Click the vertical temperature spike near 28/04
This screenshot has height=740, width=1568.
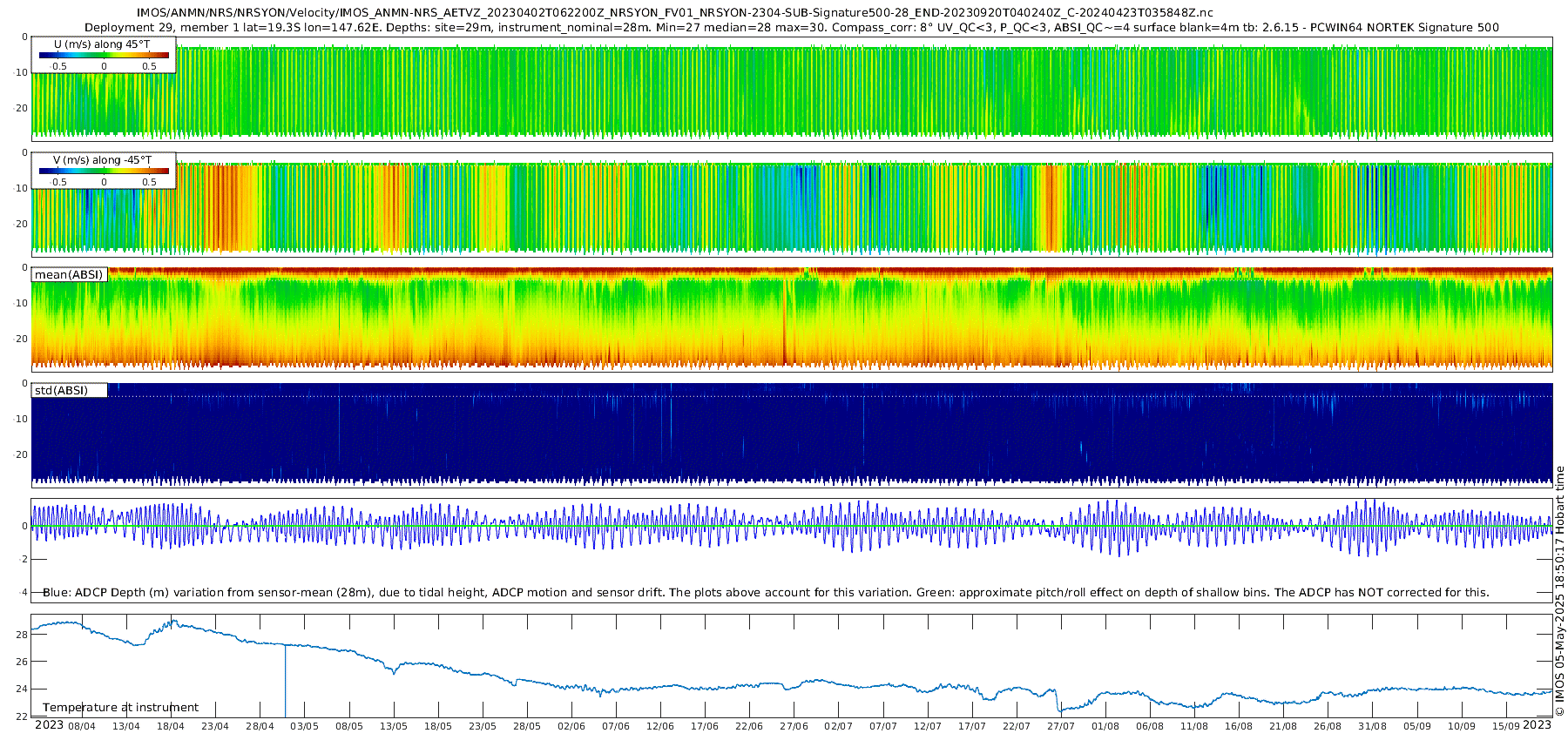pos(285,681)
